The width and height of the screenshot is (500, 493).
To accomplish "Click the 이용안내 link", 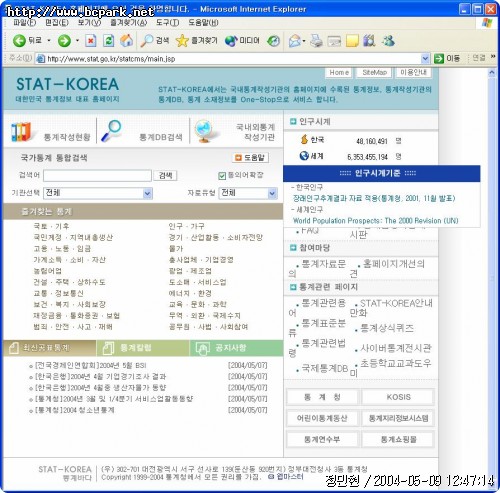I will click(413, 72).
